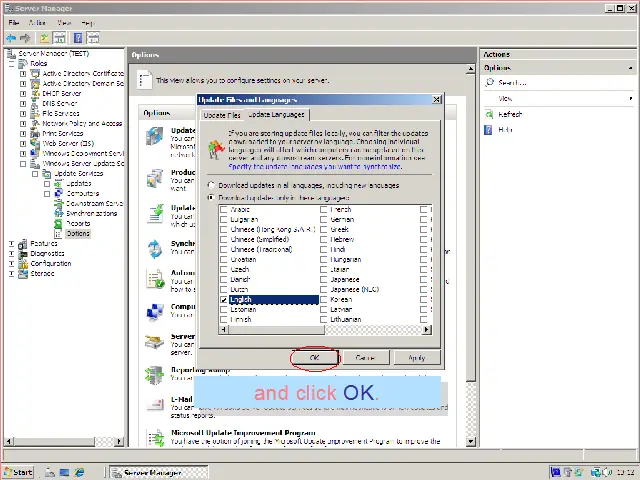
Task: Click the Windows Deployment Services role icon
Action: [36, 153]
